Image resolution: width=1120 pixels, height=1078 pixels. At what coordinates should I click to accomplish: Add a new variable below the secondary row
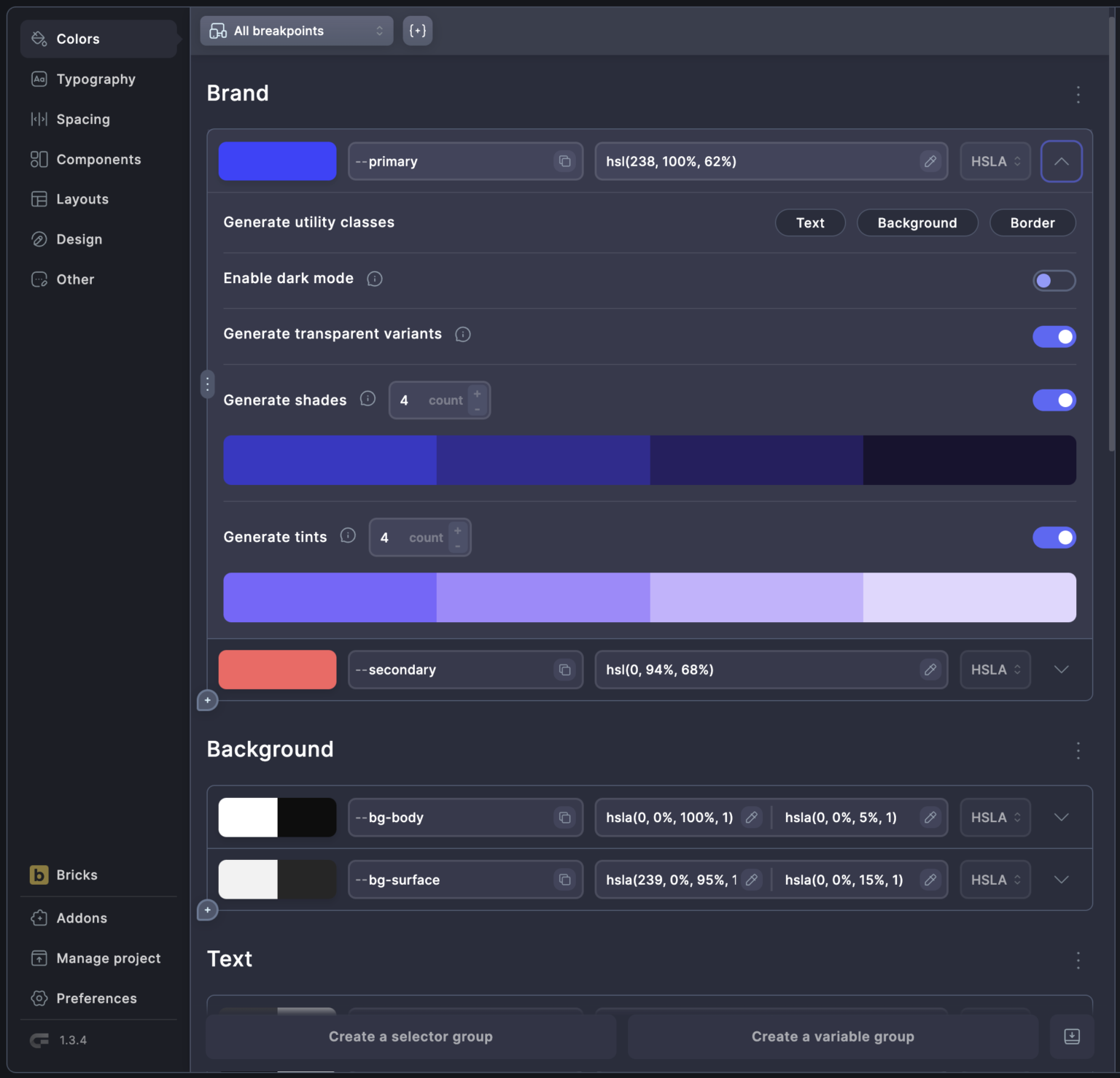tap(208, 700)
